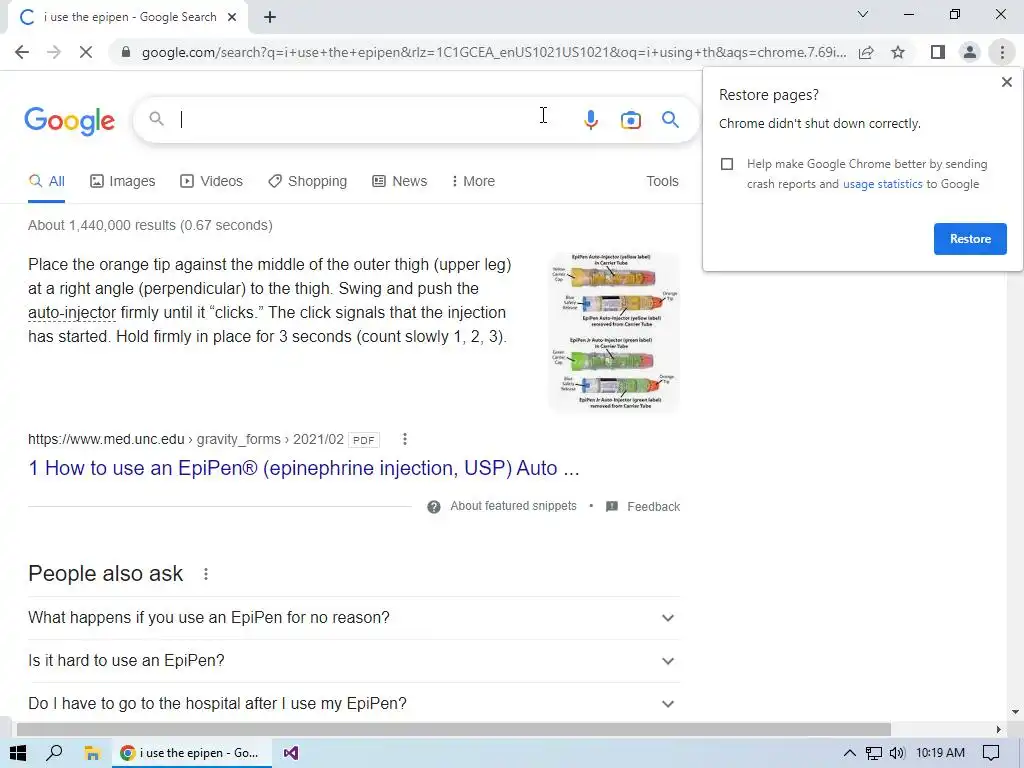Search by image with camera icon
The height and width of the screenshot is (768, 1024).
(x=630, y=120)
